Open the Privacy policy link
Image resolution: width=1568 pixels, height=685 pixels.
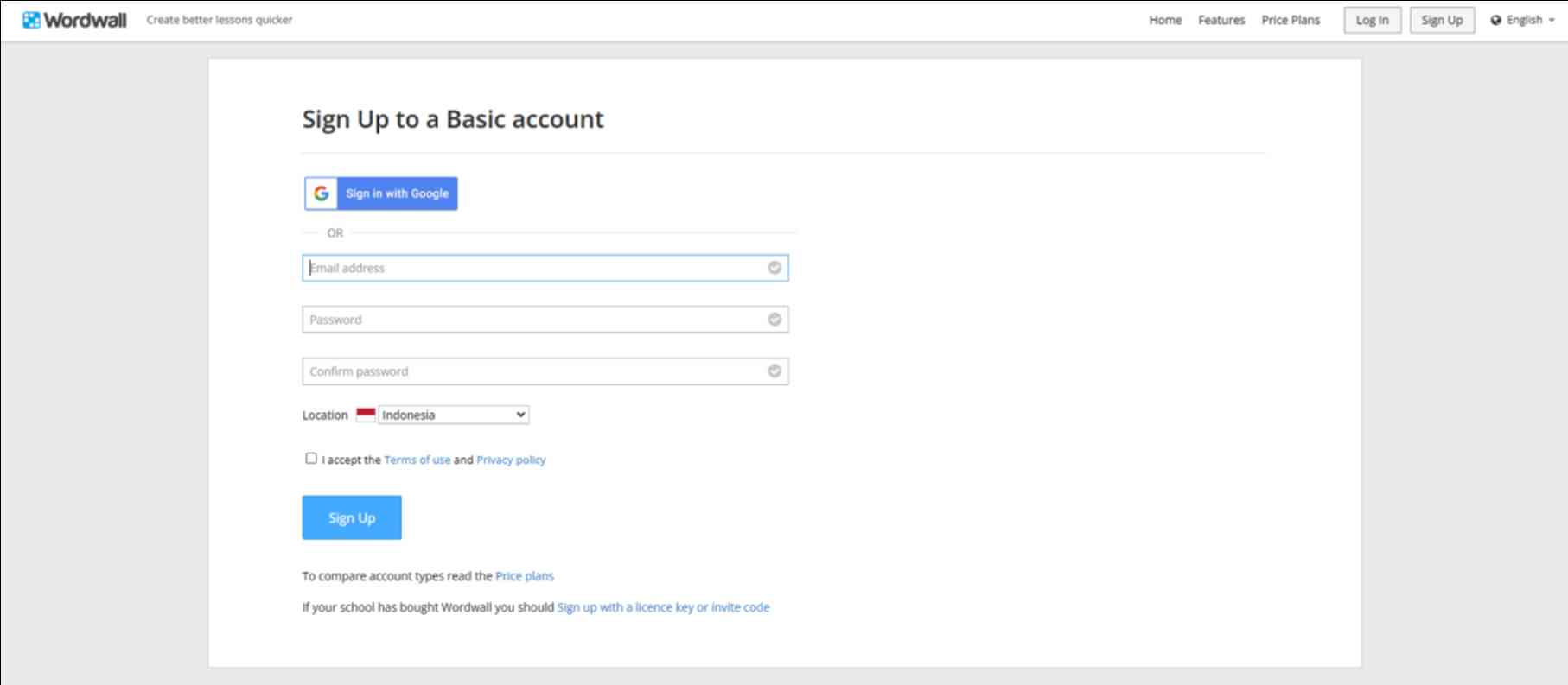coord(511,460)
